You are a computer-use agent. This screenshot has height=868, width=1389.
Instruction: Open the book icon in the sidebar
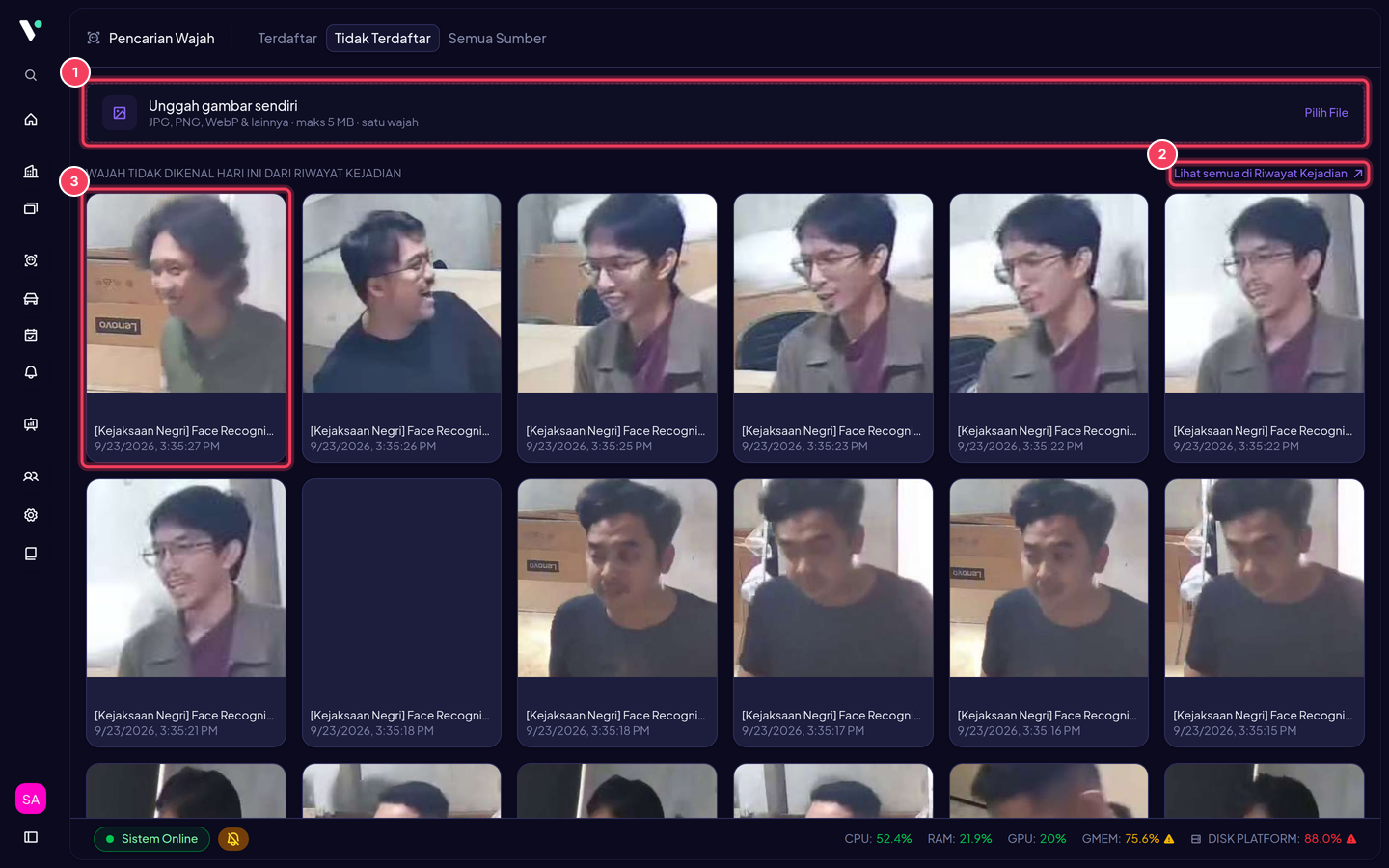tap(31, 554)
